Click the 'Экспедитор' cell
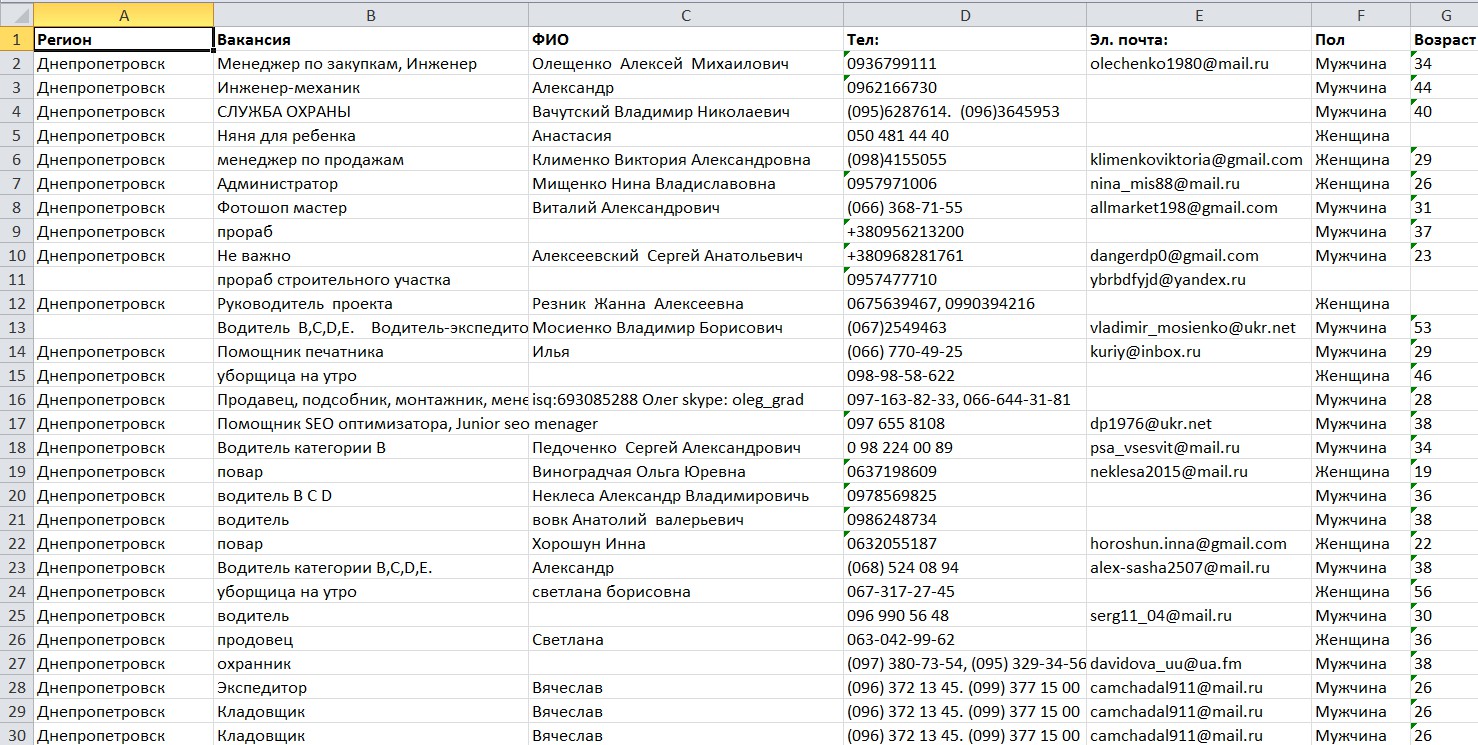The height and width of the screenshot is (745, 1478). [x=372, y=688]
